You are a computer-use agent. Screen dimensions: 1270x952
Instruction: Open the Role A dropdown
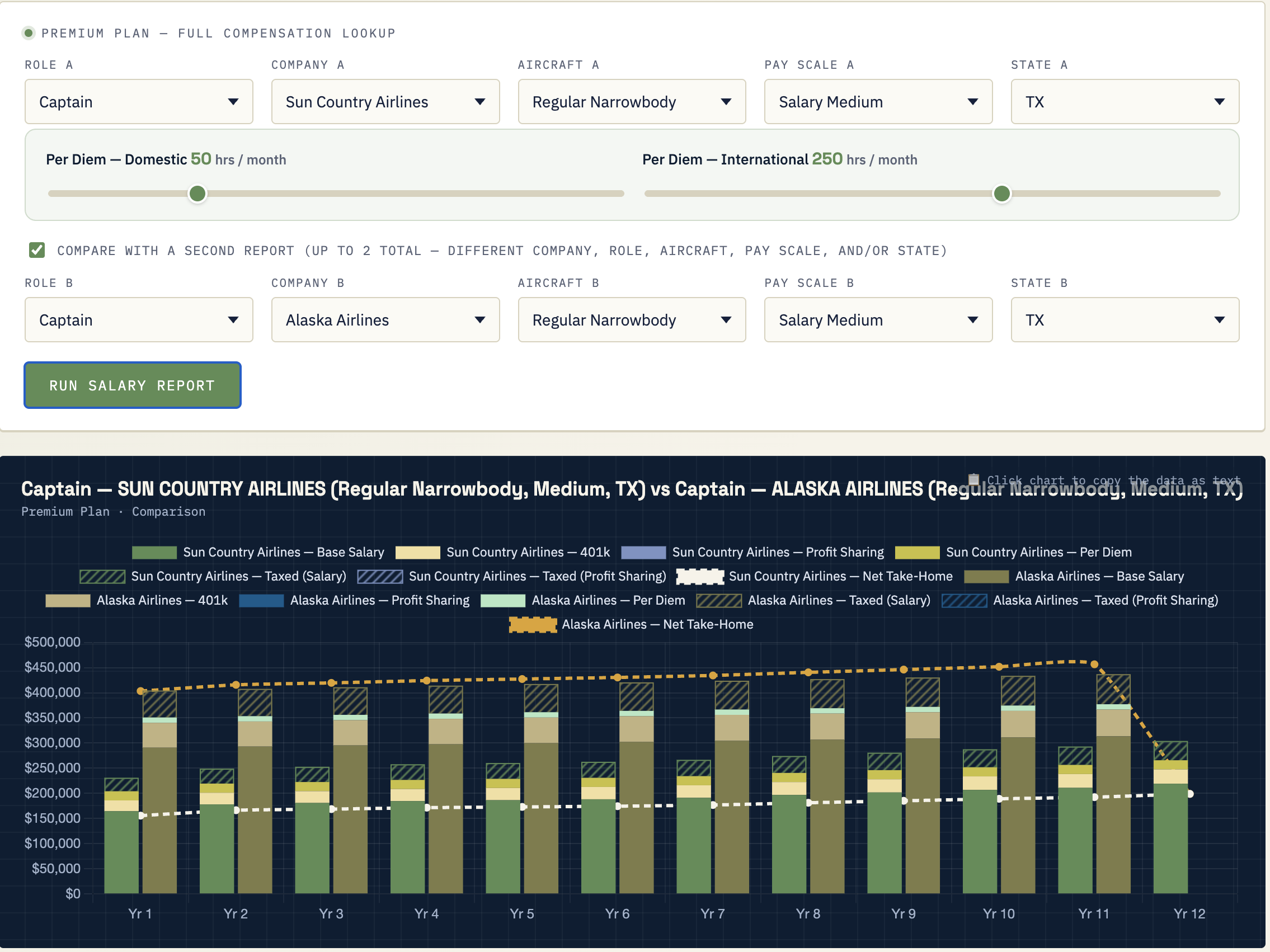pyautogui.click(x=138, y=102)
